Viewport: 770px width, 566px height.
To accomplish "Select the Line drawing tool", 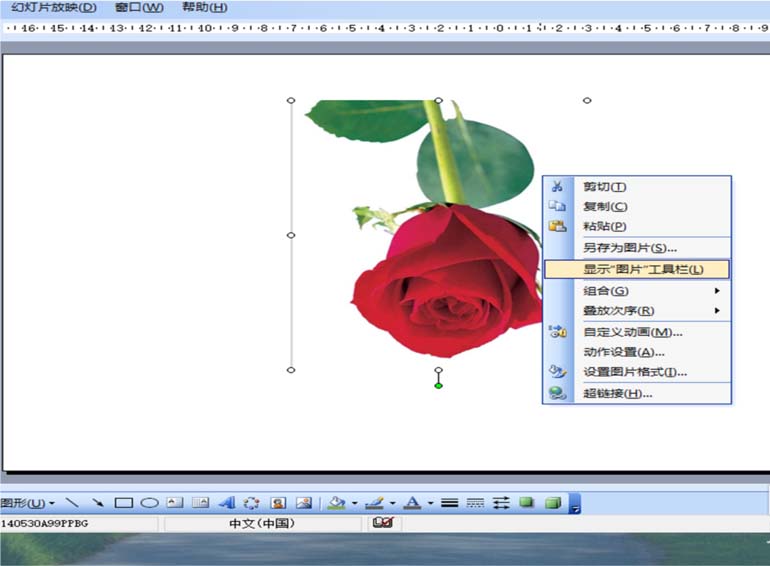I will click(72, 503).
